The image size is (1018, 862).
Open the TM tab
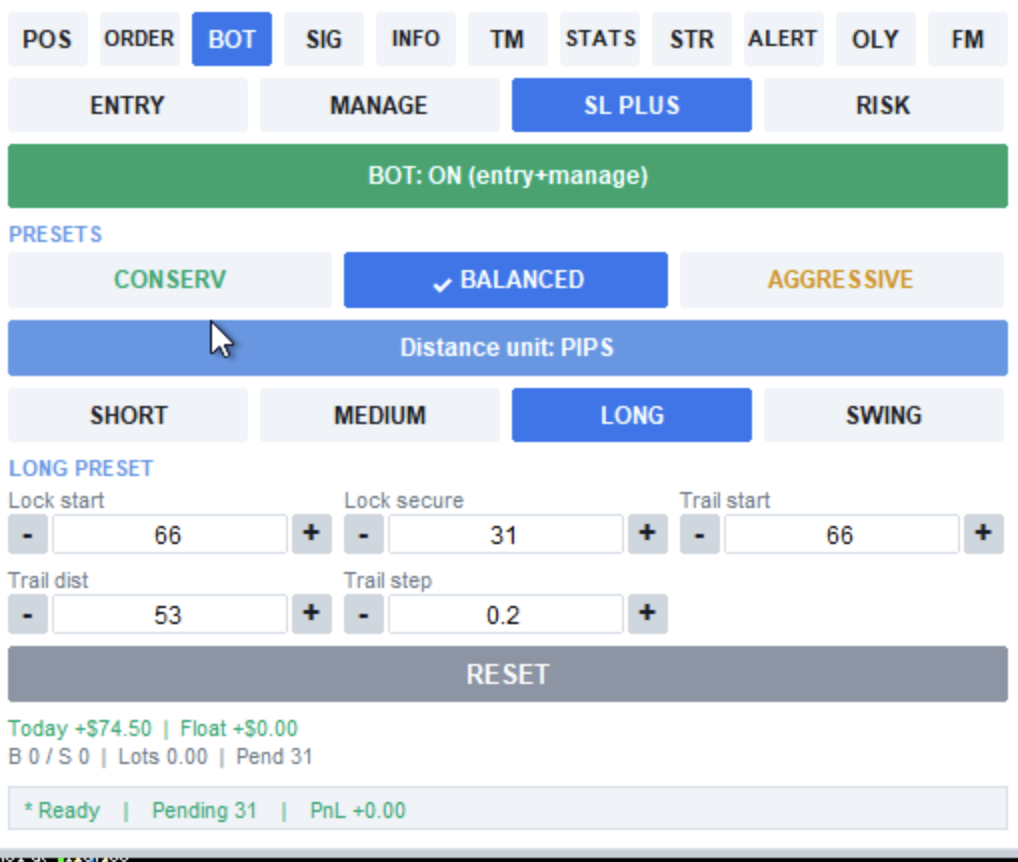(508, 39)
